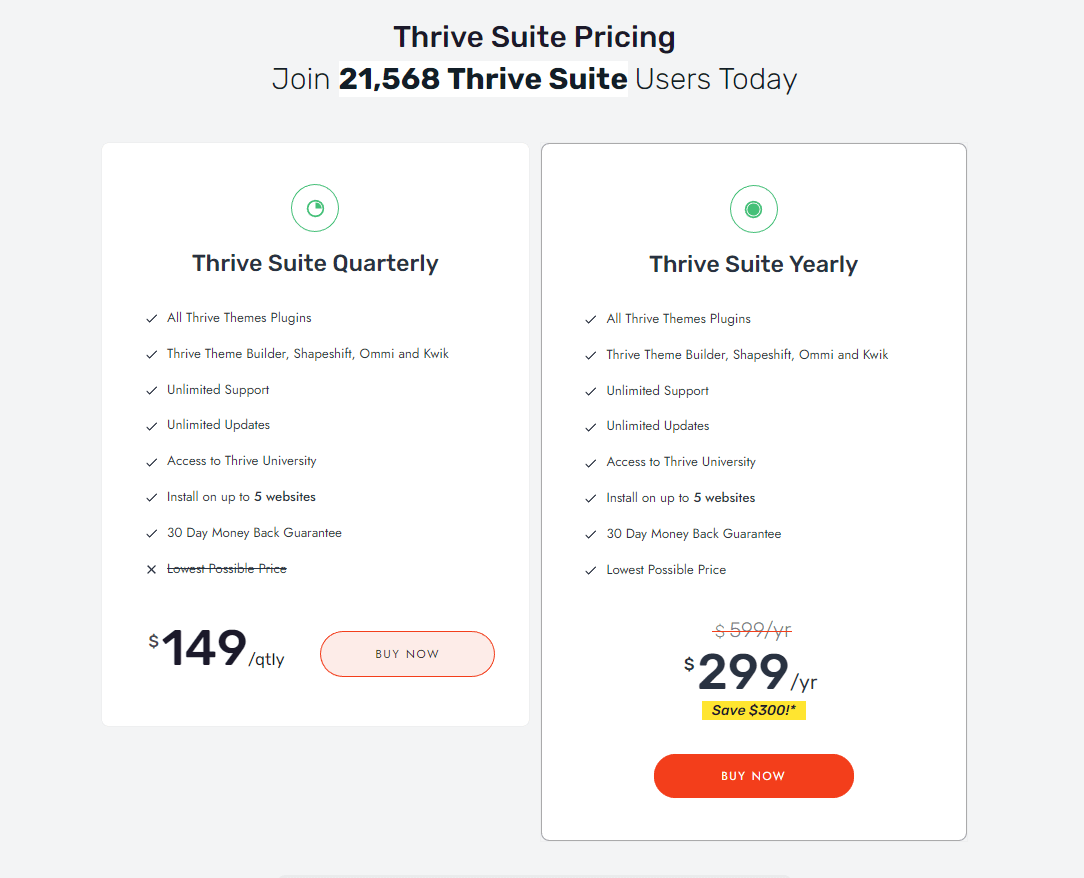Click the checkmark beside "Unlimited Updates" in Quarterly
Screen dimensions: 1084x878
(x=152, y=424)
